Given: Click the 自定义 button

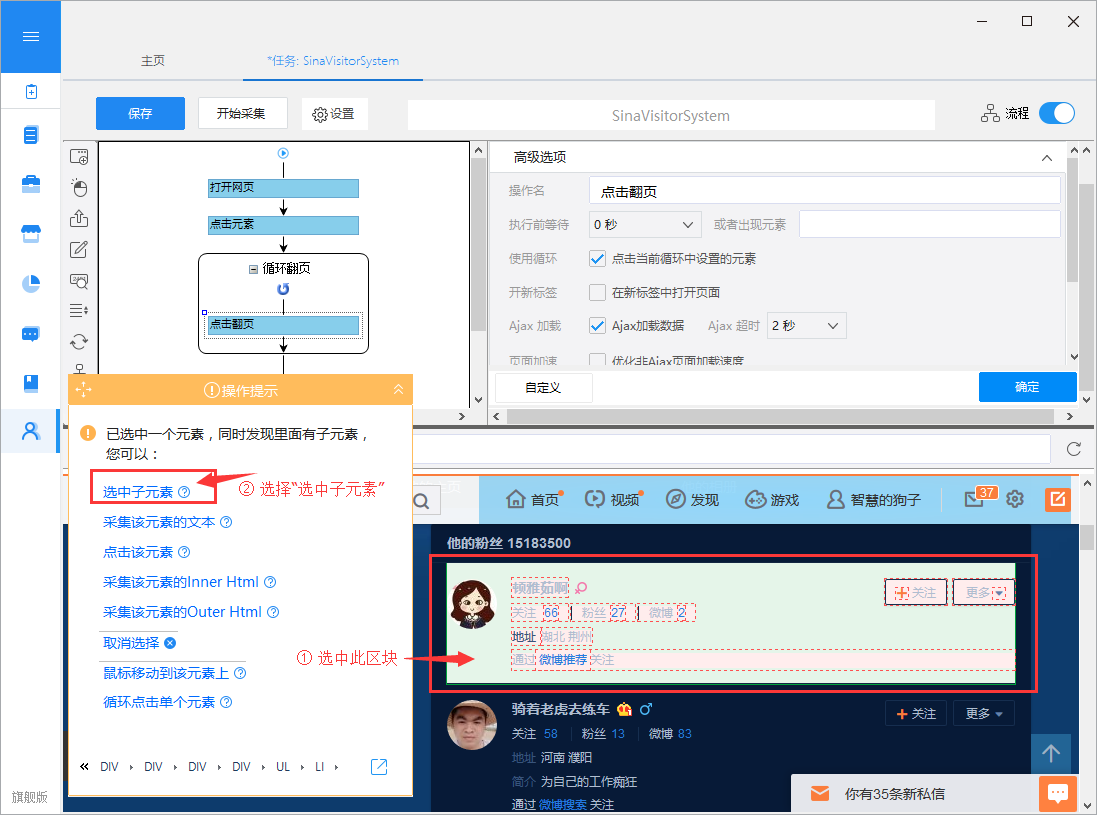Looking at the screenshot, I should coord(544,388).
